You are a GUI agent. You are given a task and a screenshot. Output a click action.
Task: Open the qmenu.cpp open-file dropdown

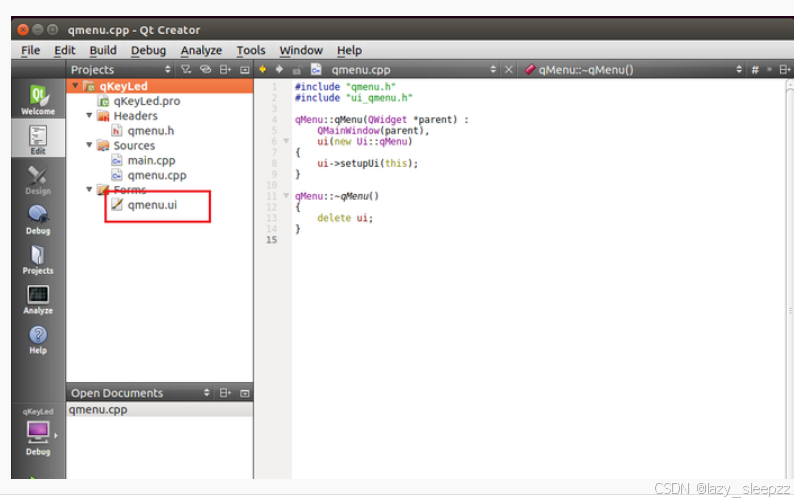pyautogui.click(x=493, y=70)
